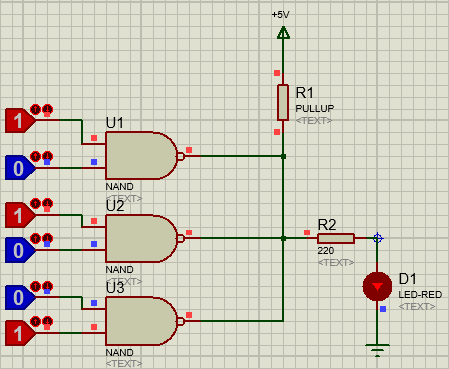The width and height of the screenshot is (449, 369).
Task: Click the <TEXT> placeholder under LED-RED
Action: pos(417,306)
